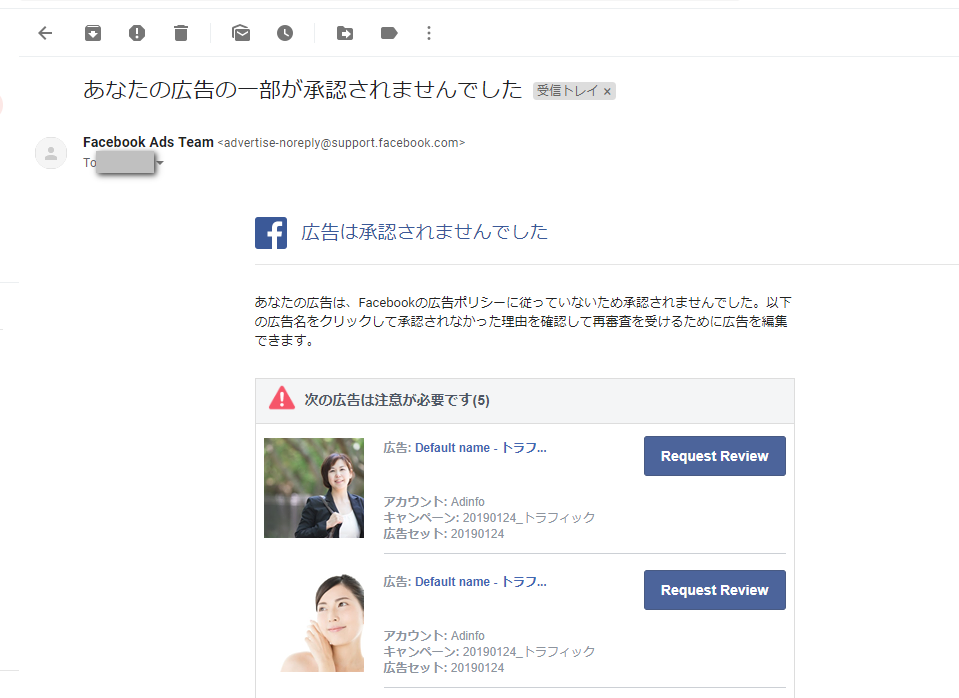Open the first ad link 'Default name - トラフ...'
The width and height of the screenshot is (959, 698).
coord(481,448)
